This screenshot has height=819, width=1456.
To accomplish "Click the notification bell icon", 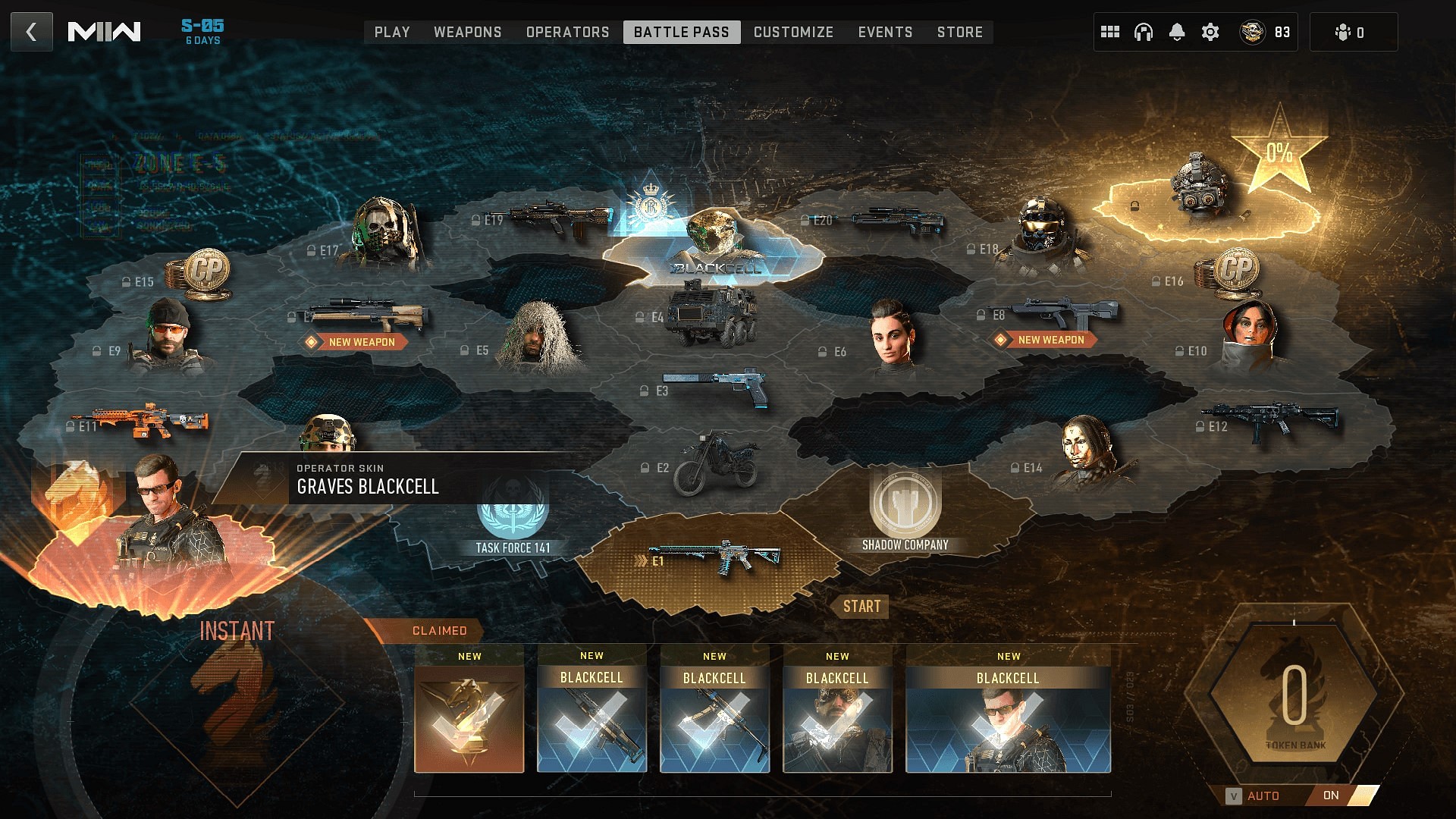I will [1176, 32].
